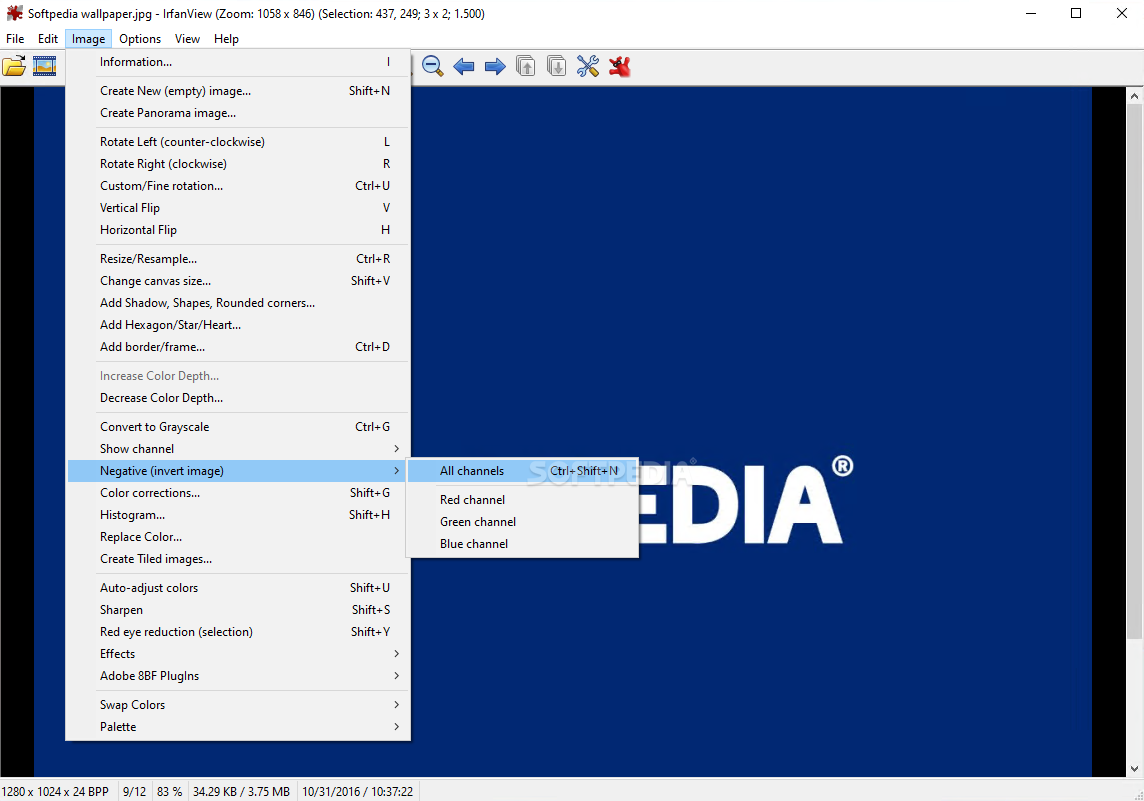
Task: Open the View menu
Action: (x=188, y=39)
